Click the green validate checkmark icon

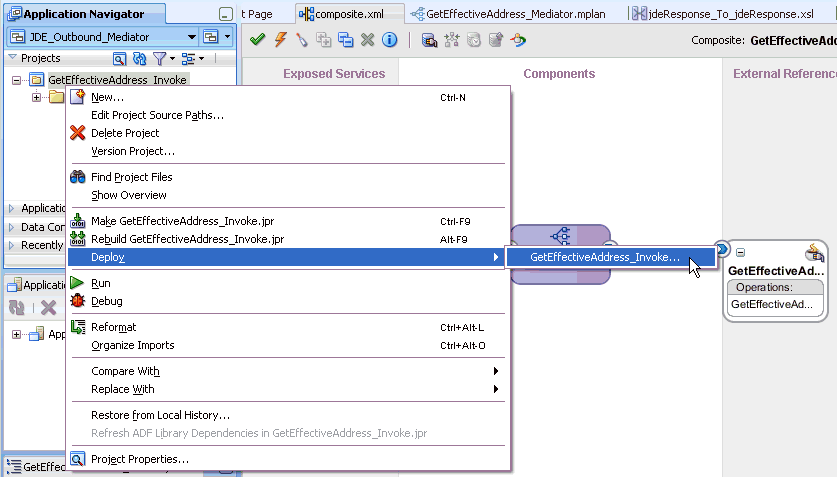click(x=258, y=40)
